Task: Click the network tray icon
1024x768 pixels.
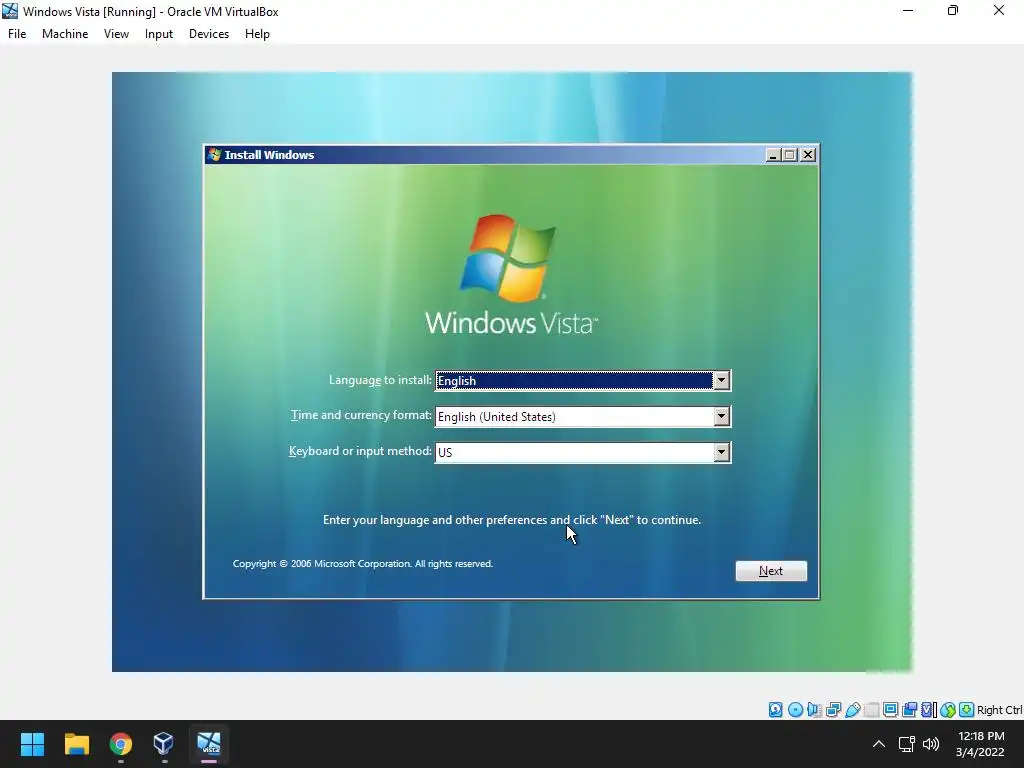Action: [906, 744]
